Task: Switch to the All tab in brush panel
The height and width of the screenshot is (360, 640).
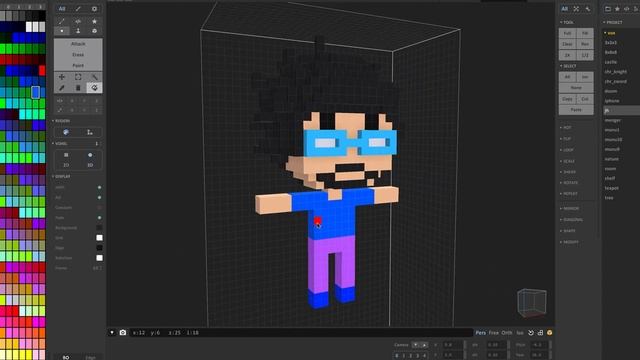Action: point(62,9)
